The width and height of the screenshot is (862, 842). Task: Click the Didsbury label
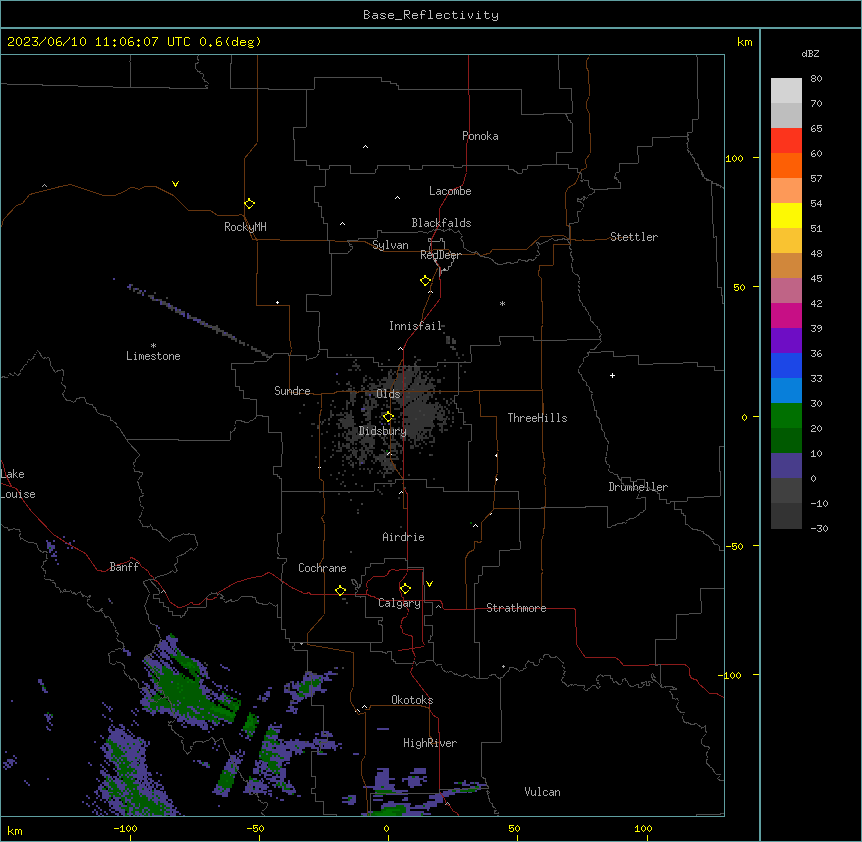point(383,431)
